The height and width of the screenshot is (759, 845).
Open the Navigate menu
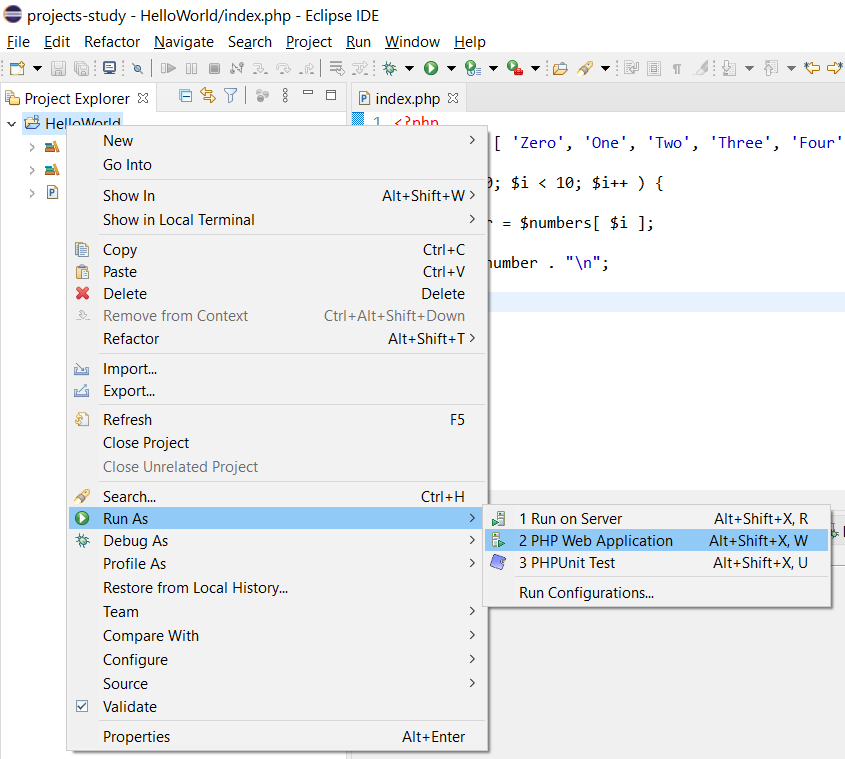click(x=184, y=42)
